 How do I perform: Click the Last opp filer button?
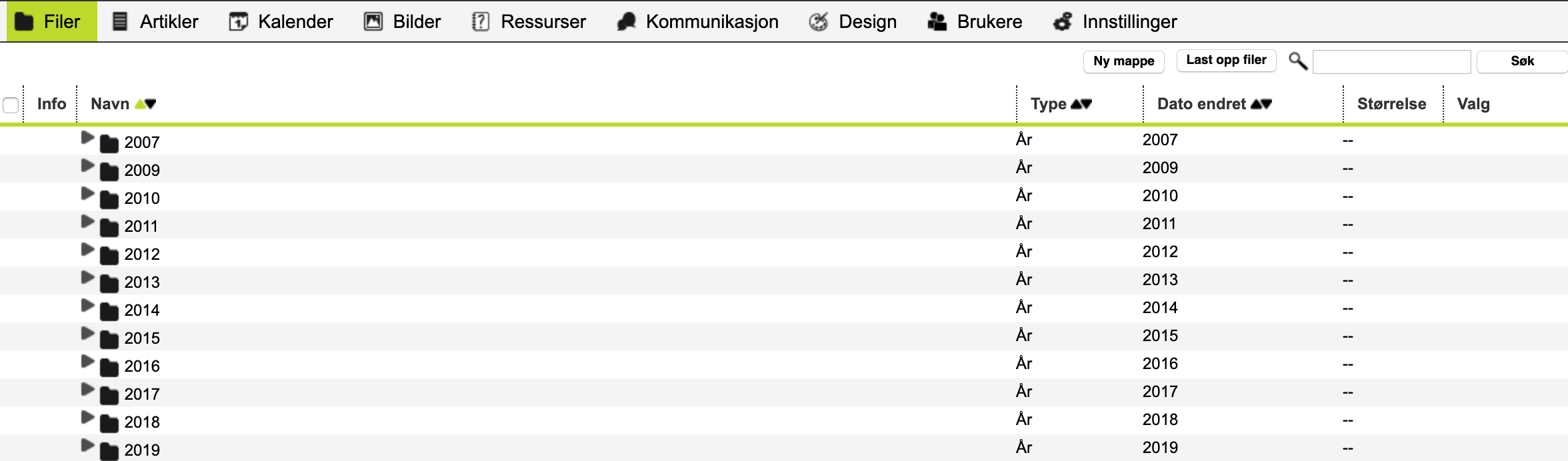[1227, 60]
